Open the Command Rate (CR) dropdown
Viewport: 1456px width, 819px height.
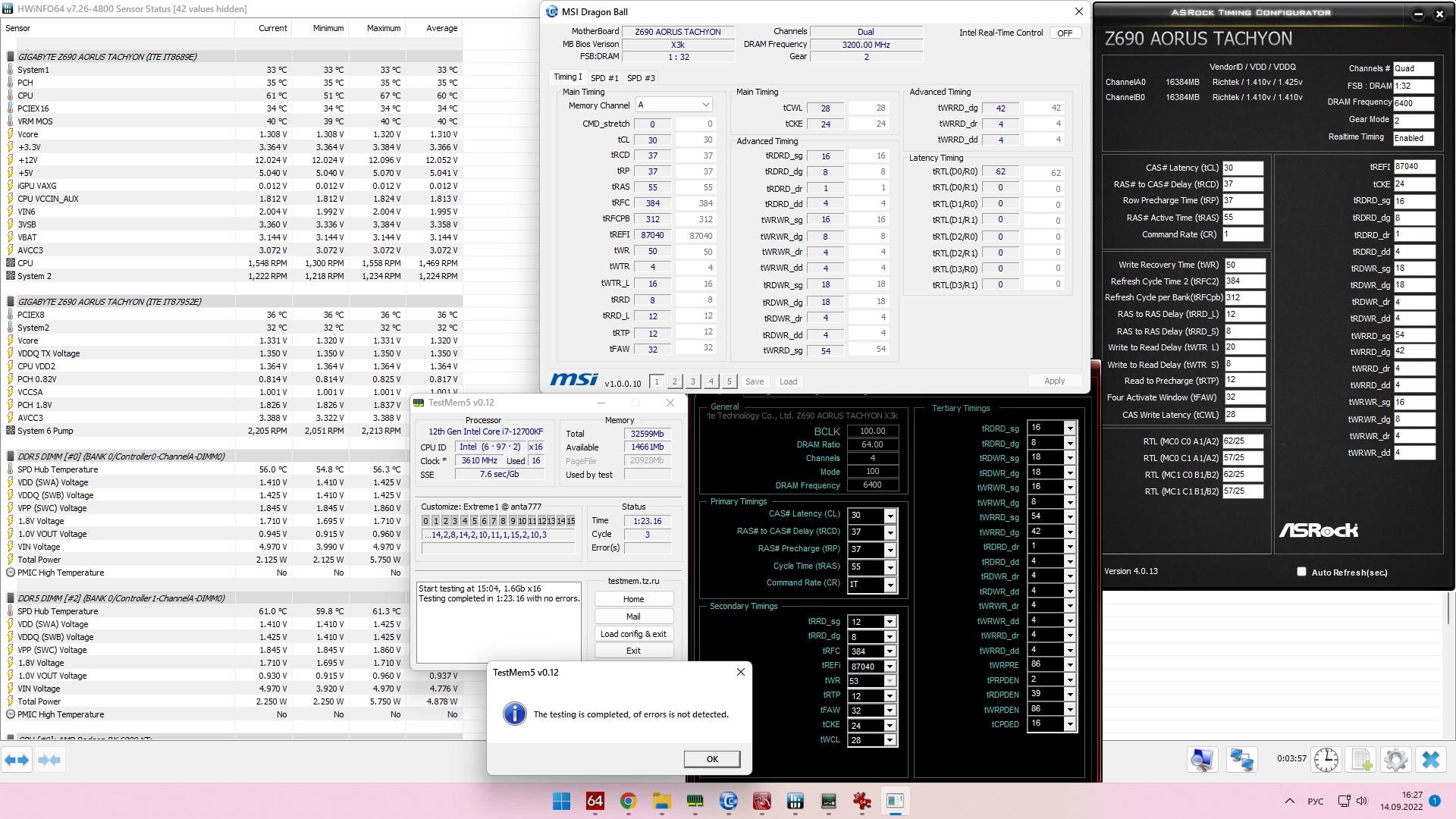[890, 585]
